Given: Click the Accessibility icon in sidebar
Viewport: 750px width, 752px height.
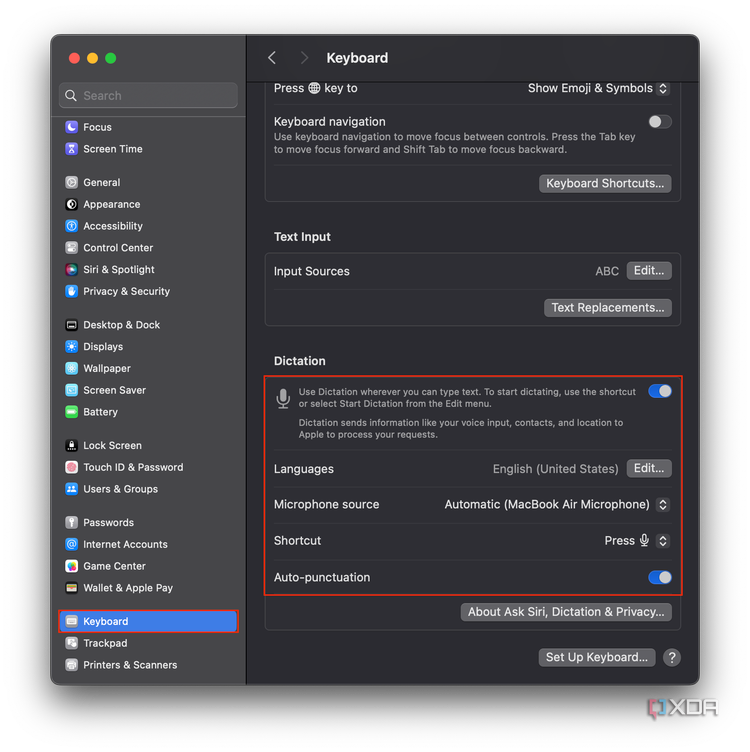Looking at the screenshot, I should [71, 226].
